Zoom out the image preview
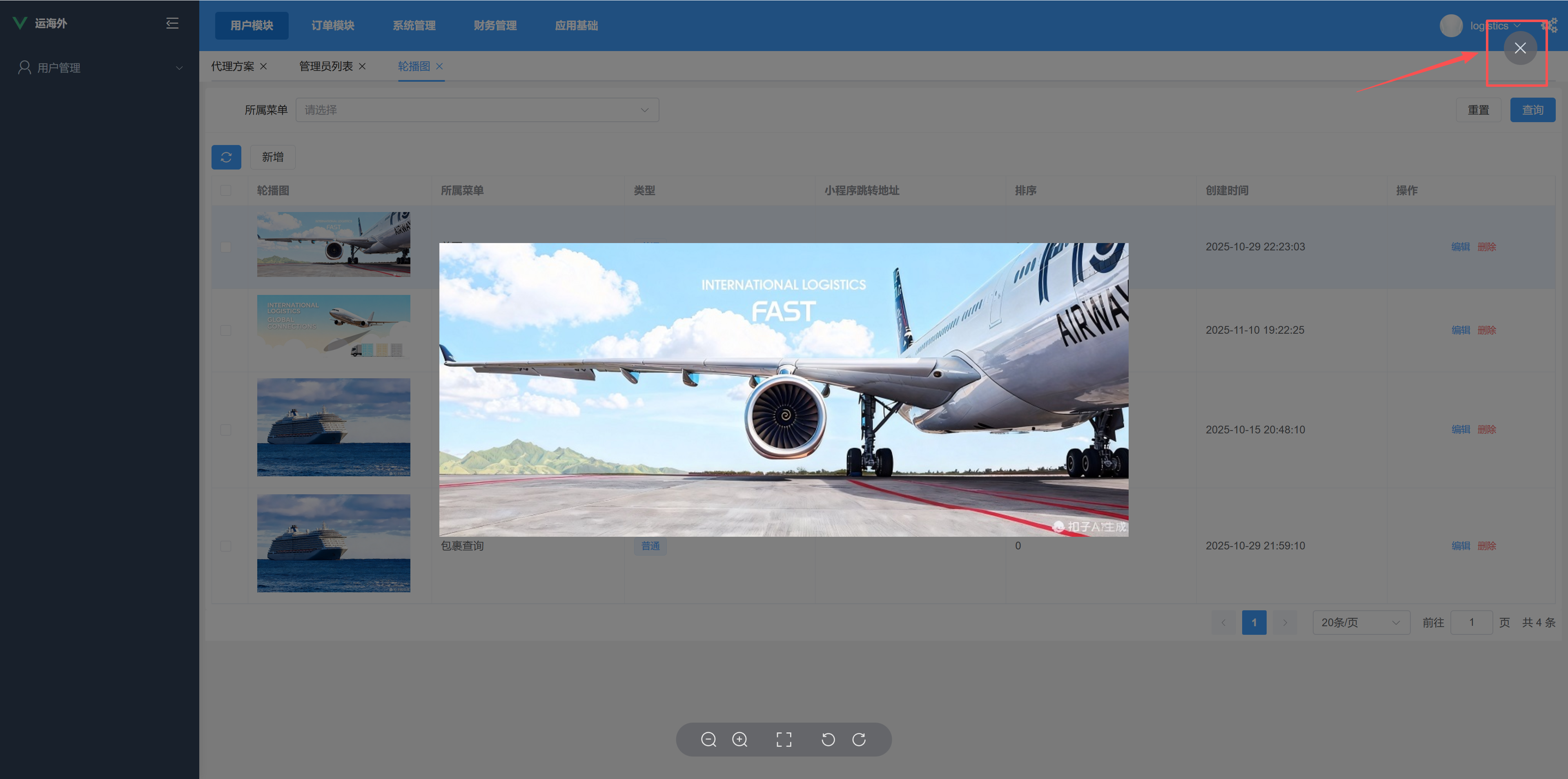 click(708, 739)
